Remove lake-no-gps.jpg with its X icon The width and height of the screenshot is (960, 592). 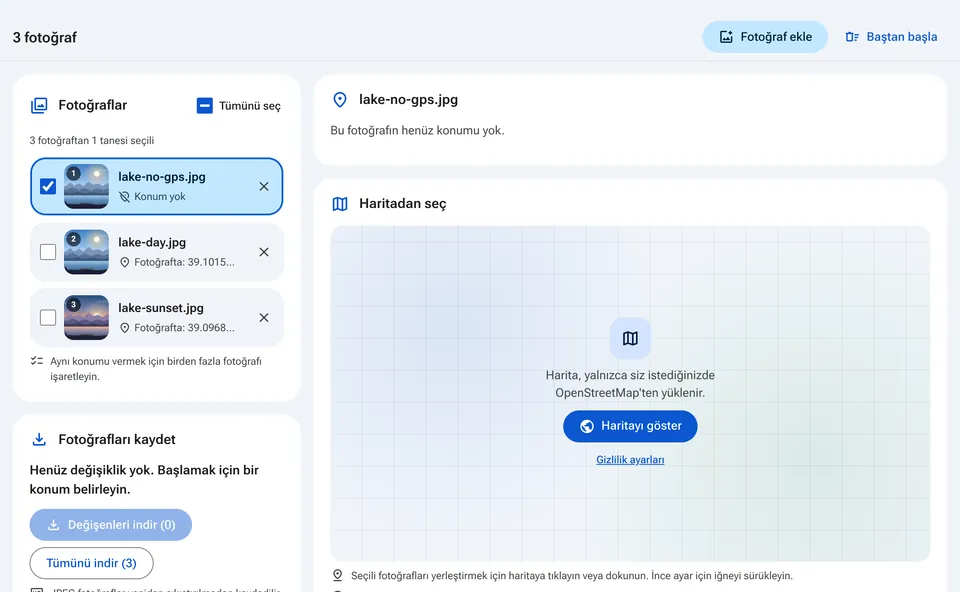pos(264,187)
